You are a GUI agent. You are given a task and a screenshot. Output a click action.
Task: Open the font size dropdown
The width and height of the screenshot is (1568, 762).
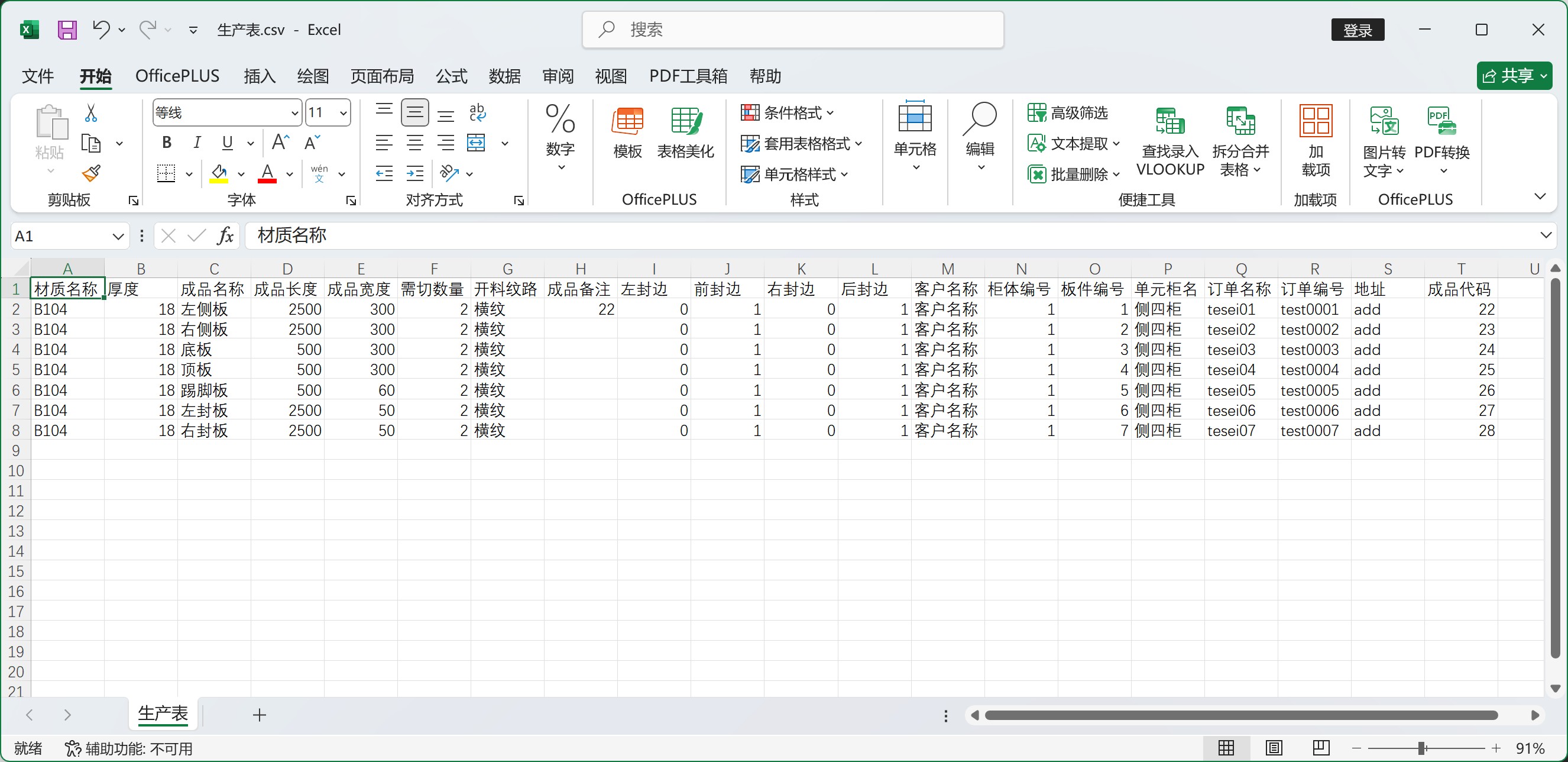343,112
